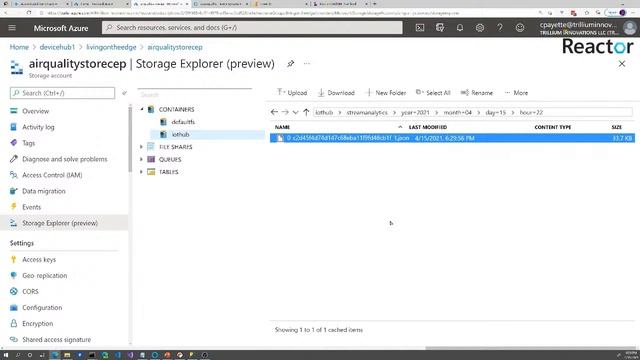Click the Windows Start button
640x360 pixels.
tap(6, 355)
